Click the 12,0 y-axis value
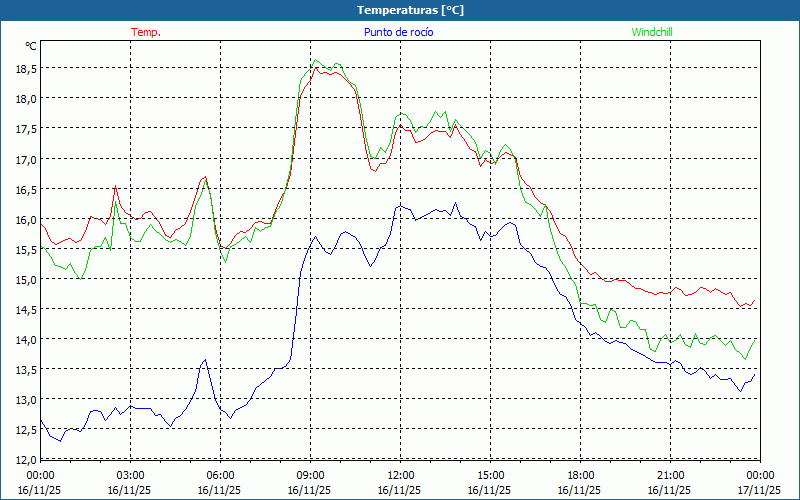Viewport: 800px width, 500px height. (x=26, y=459)
